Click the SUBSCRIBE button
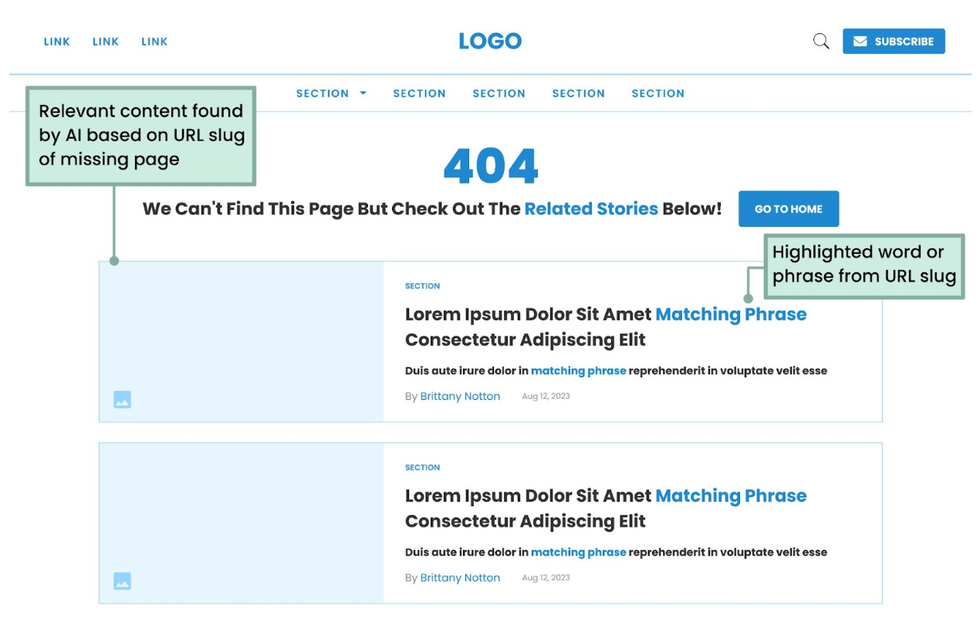 pos(893,41)
